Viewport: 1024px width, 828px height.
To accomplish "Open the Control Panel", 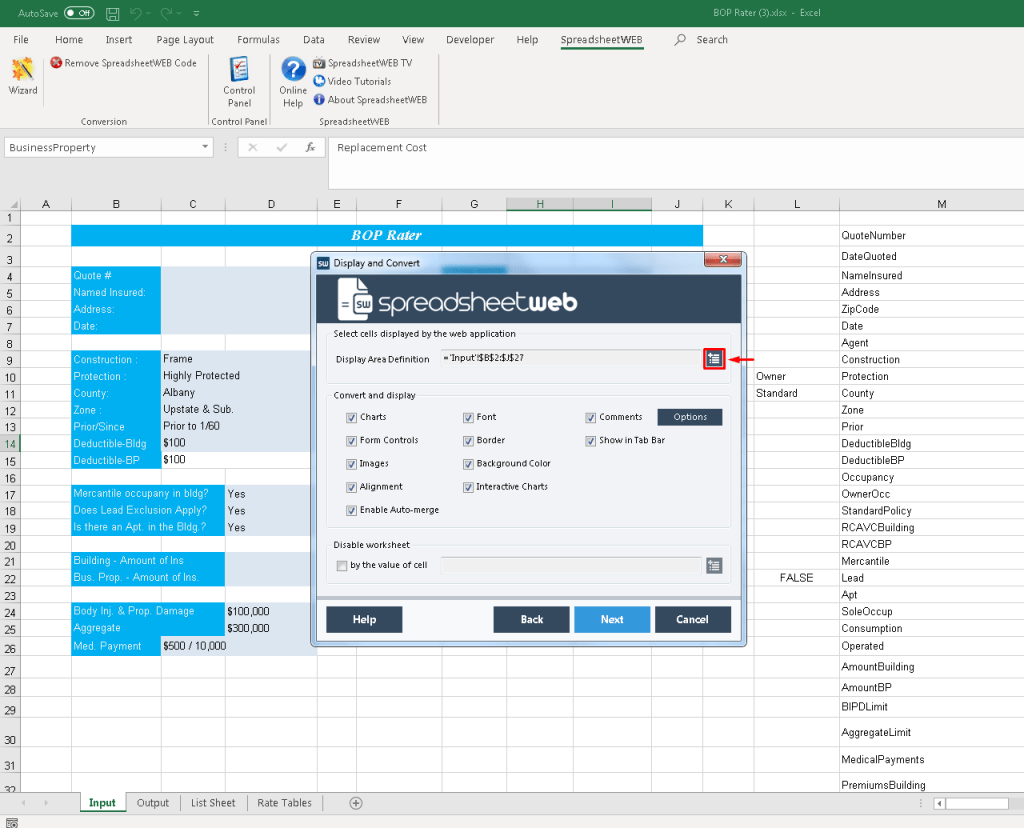I will 239,82.
